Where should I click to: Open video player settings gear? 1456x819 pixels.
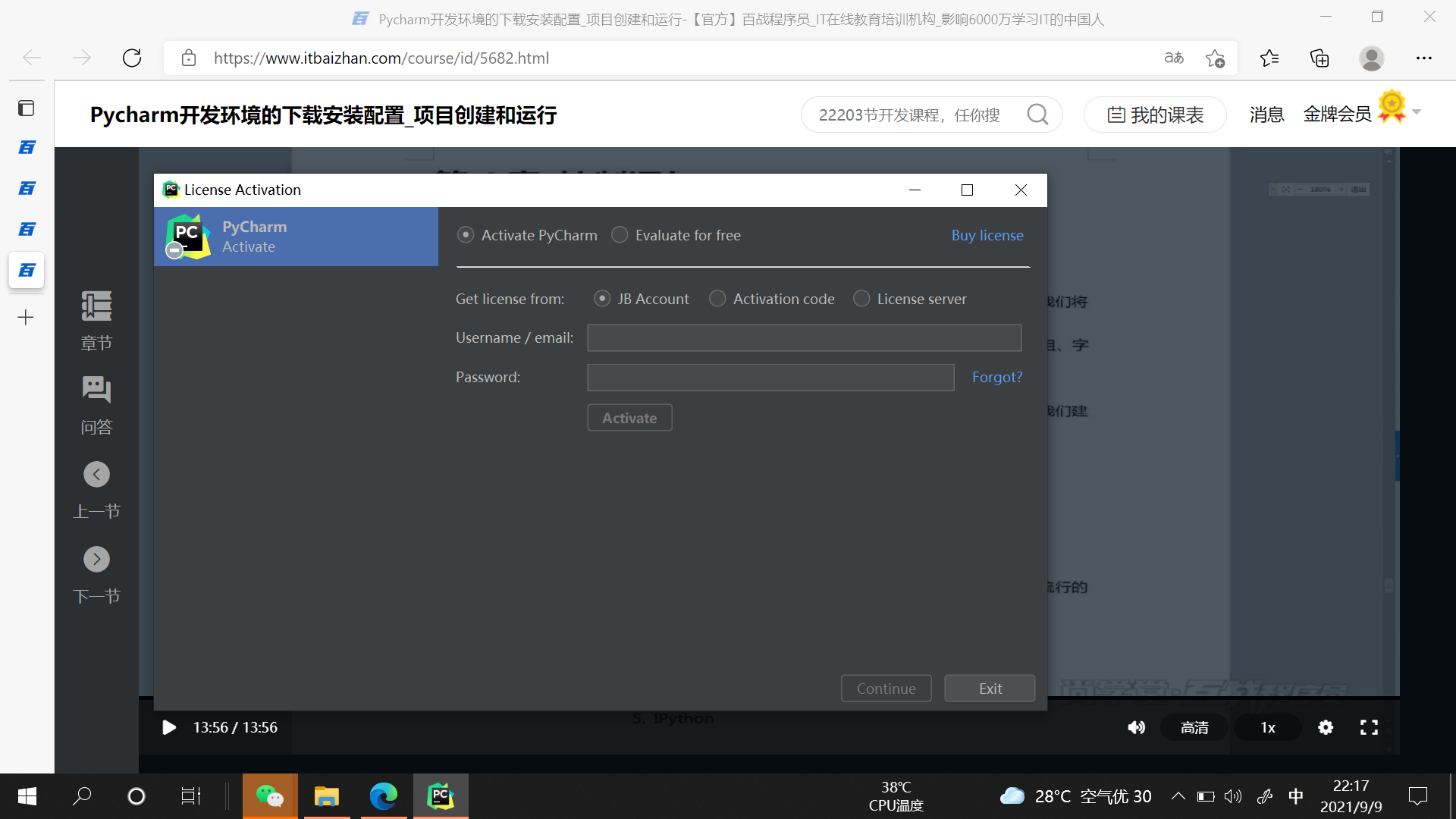(1326, 728)
